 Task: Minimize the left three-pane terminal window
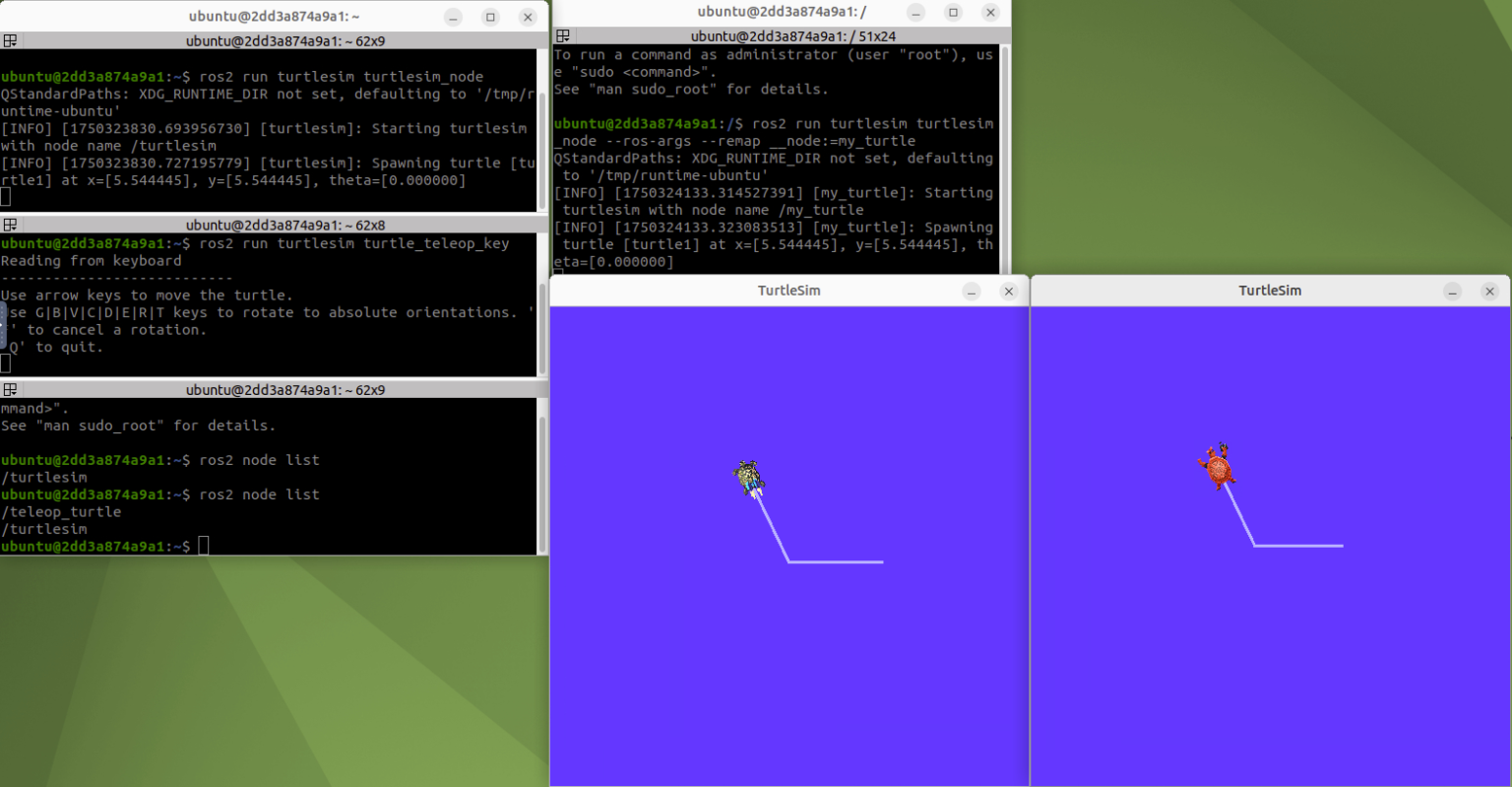[453, 17]
